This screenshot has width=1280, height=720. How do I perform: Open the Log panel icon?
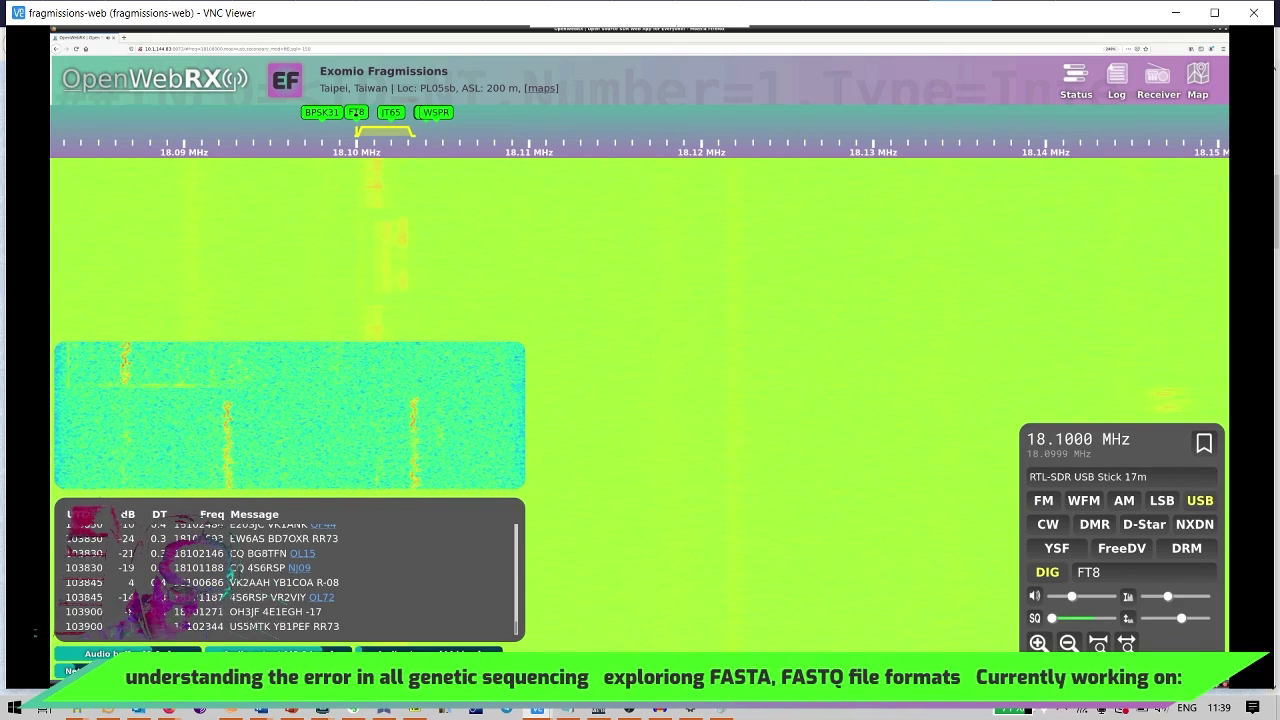pos(1116,82)
